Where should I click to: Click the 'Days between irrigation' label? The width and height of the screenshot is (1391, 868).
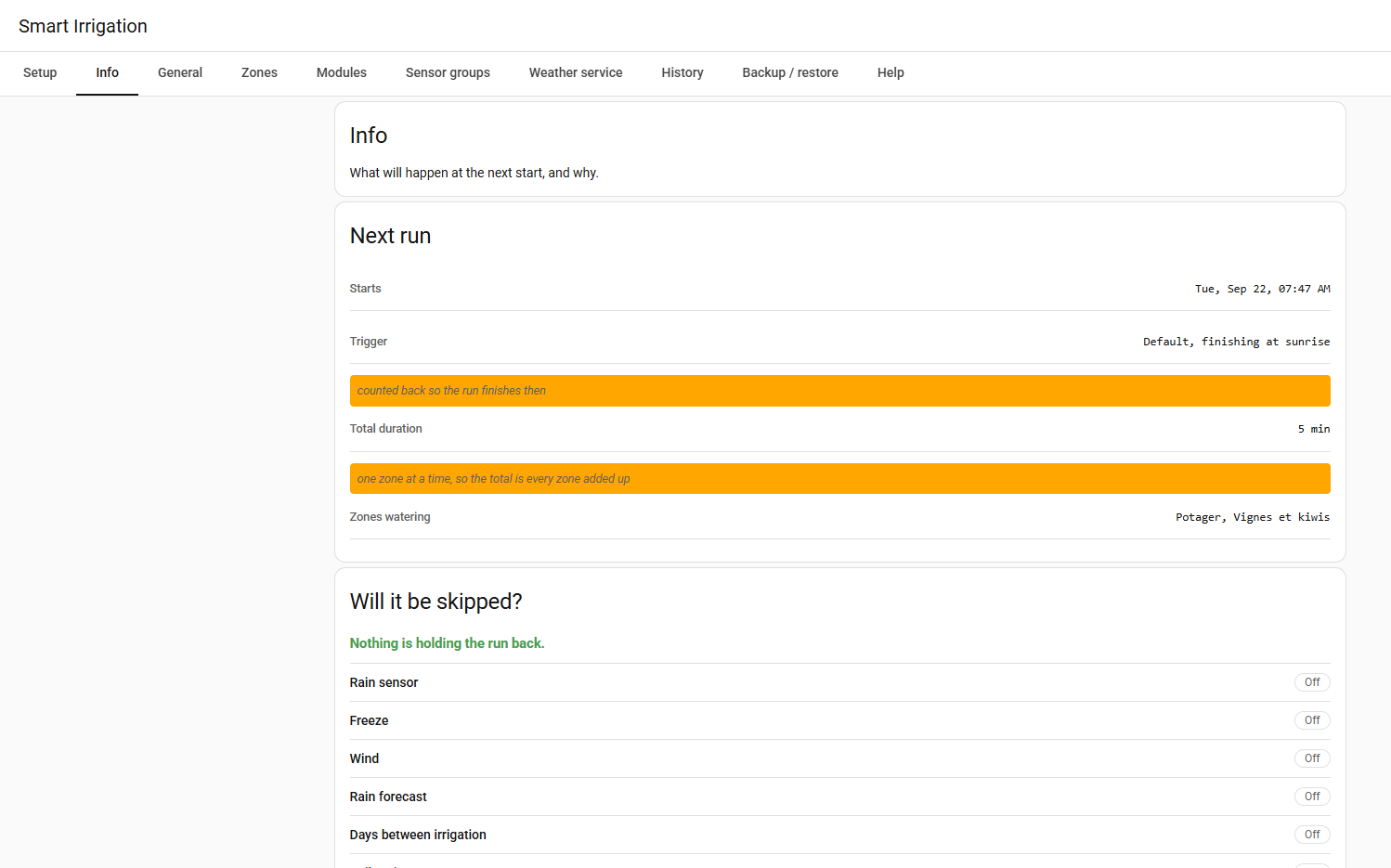418,835
